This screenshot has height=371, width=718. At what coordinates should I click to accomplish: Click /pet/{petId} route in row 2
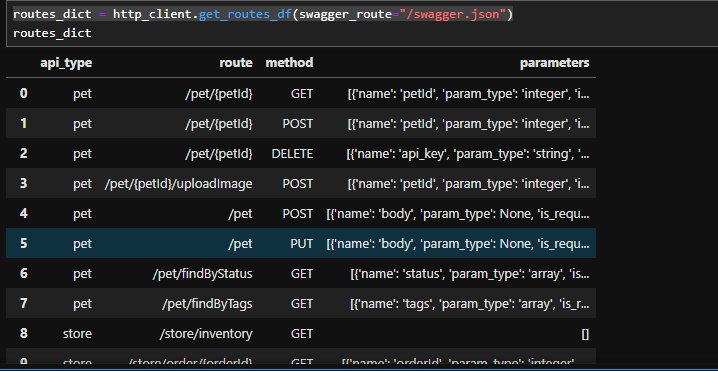pyautogui.click(x=219, y=154)
